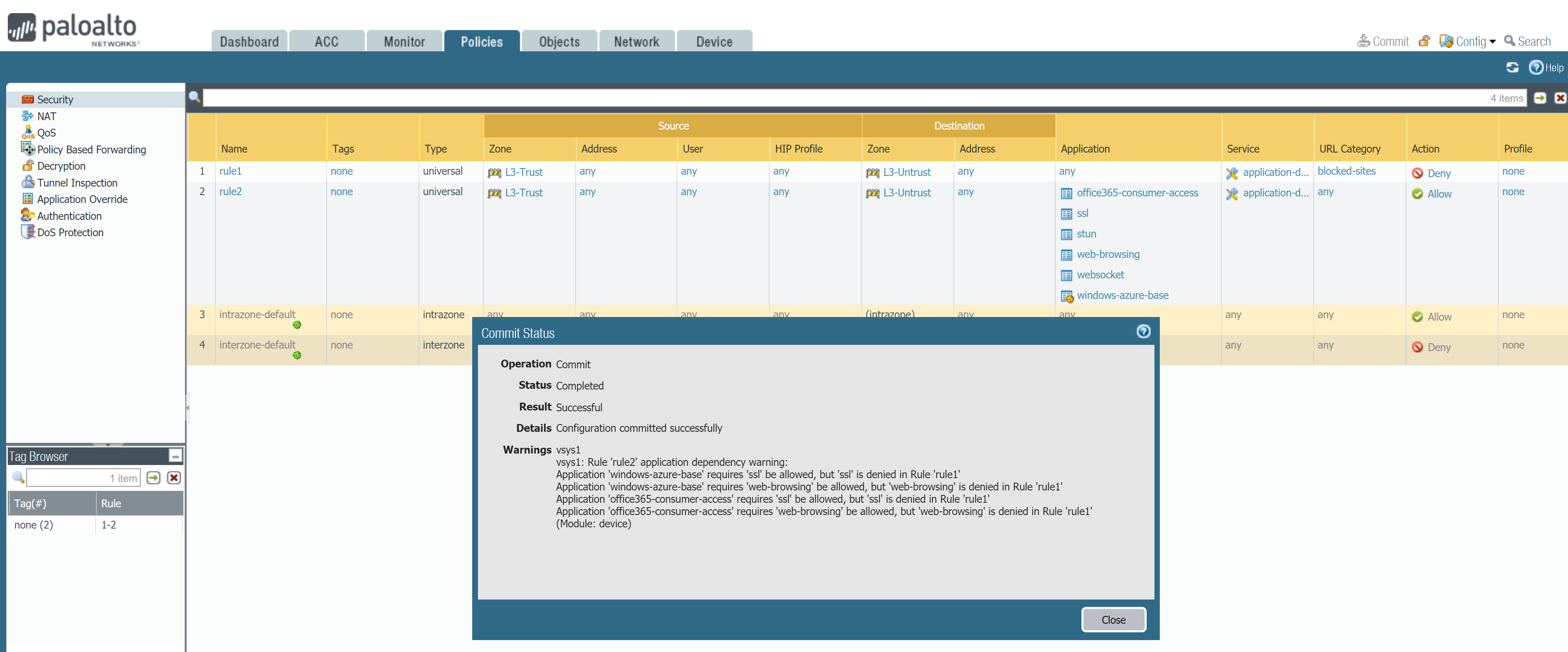Screen dimensions: 1568x652
Task: Click the refresh icon near Help
Action: point(1512,68)
